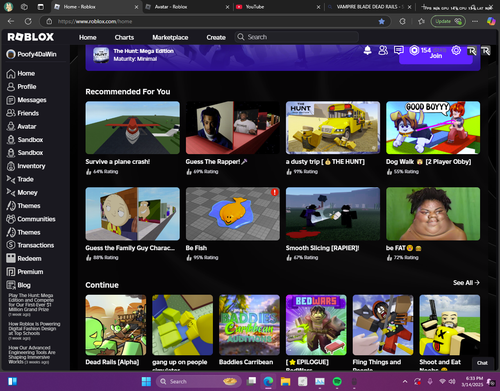This screenshot has height=391, width=500.
Task: Open Redeem in the sidebar
Action: (x=24, y=258)
